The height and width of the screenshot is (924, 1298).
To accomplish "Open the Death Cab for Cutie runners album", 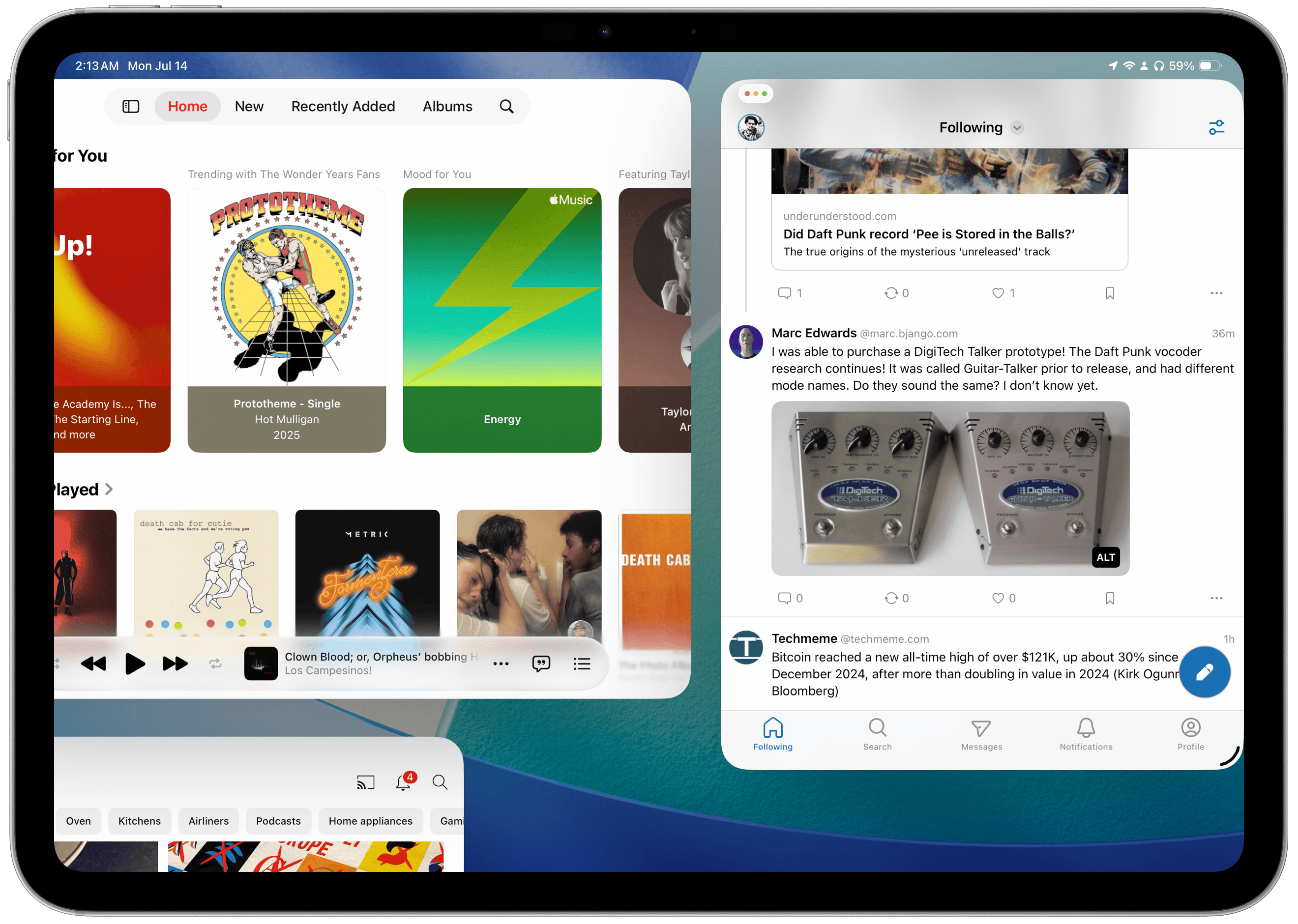I will pyautogui.click(x=206, y=573).
